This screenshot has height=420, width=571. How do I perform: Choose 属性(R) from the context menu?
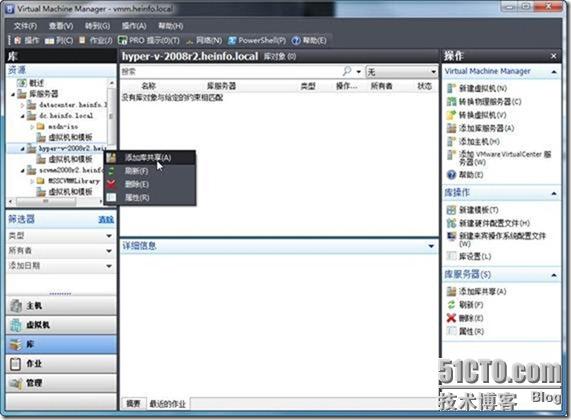pos(150,198)
